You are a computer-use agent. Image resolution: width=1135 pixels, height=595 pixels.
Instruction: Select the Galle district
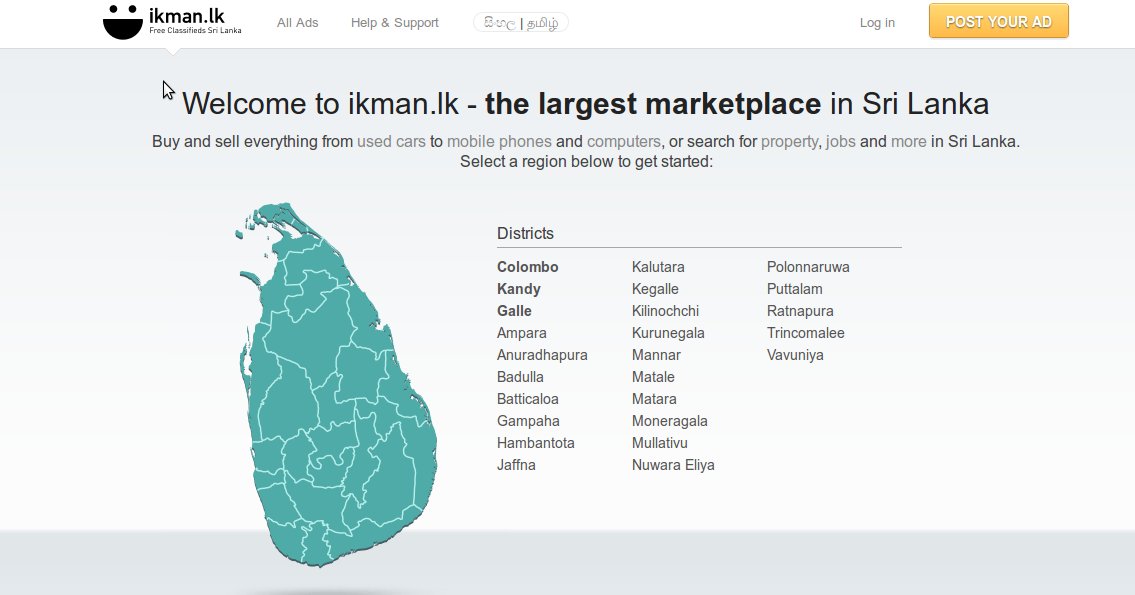click(x=514, y=311)
